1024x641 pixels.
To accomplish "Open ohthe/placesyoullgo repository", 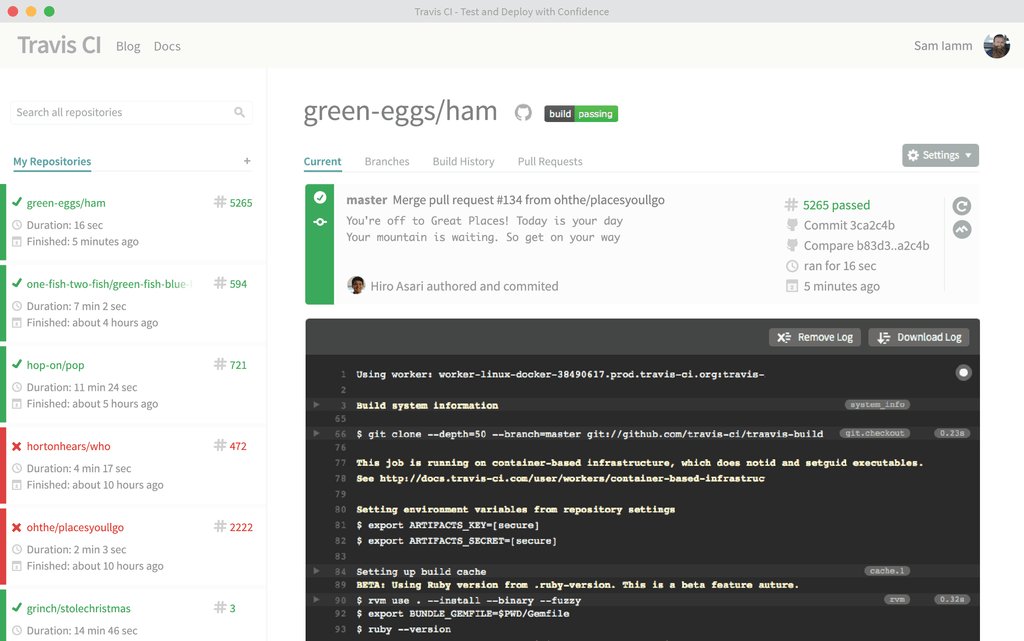I will [75, 527].
